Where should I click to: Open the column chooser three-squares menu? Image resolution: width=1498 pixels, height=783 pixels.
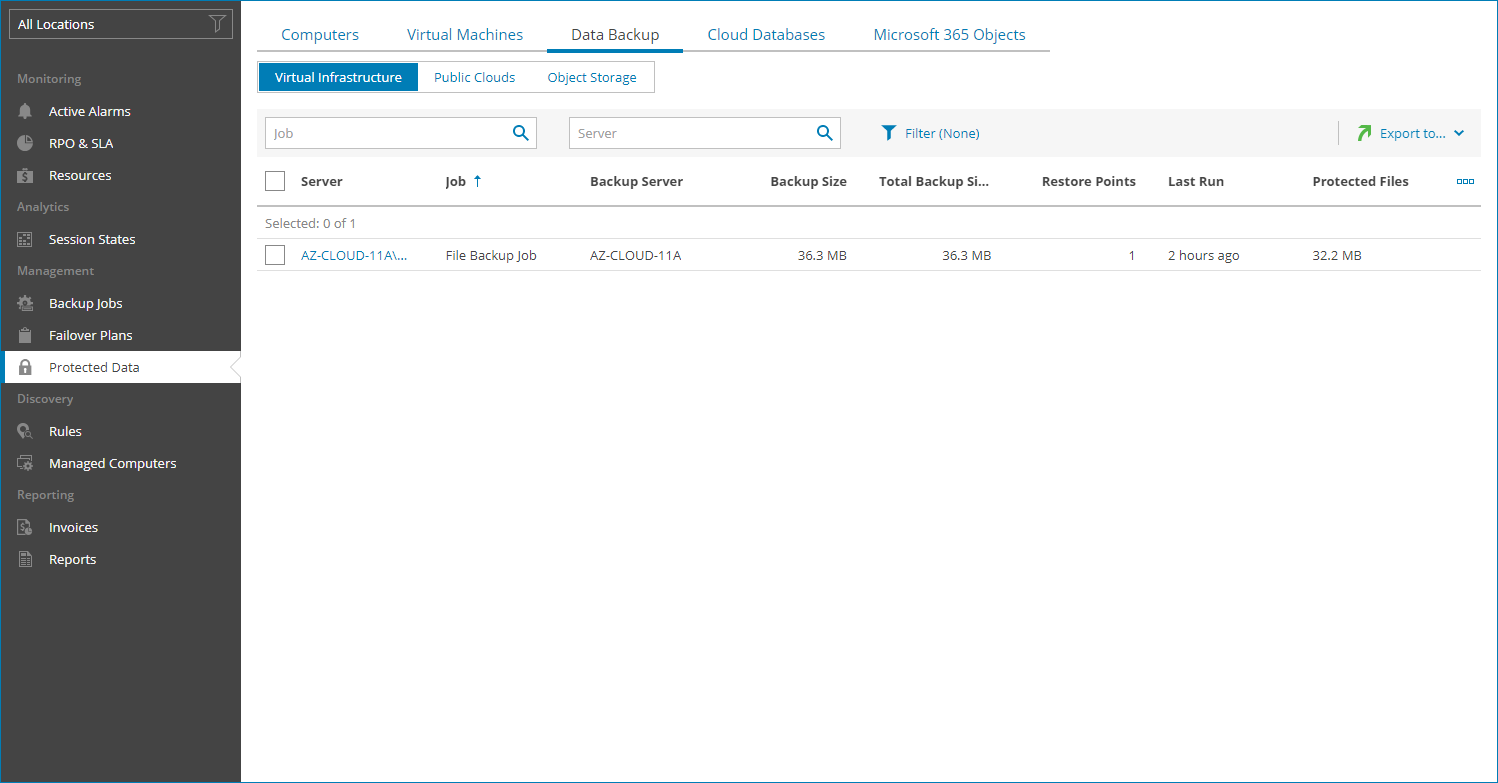pyautogui.click(x=1465, y=181)
